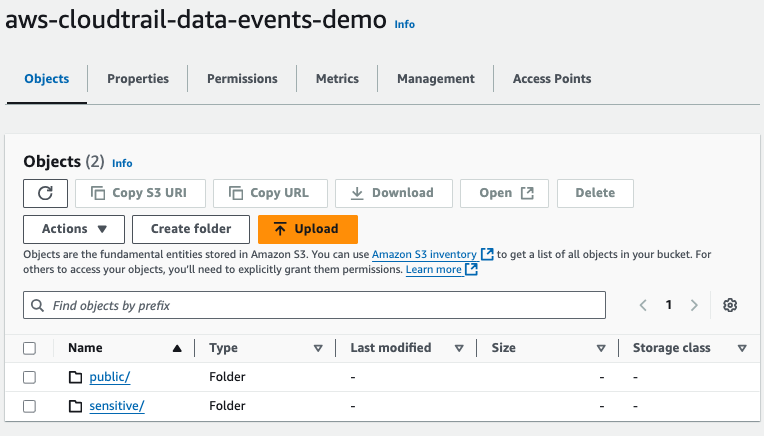Viewport: 764px width, 436px height.
Task: Click the Size column header text
Action: coord(503,348)
